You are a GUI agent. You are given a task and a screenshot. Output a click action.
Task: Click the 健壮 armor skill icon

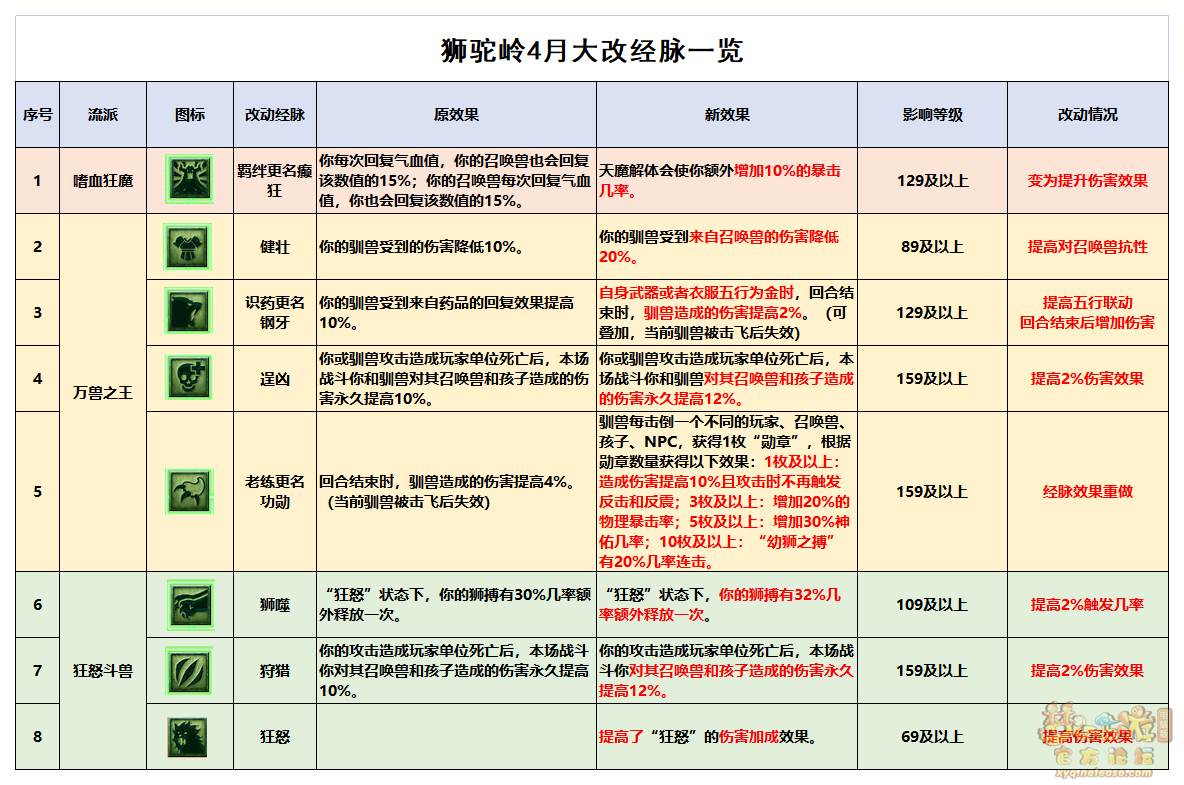click(x=188, y=246)
